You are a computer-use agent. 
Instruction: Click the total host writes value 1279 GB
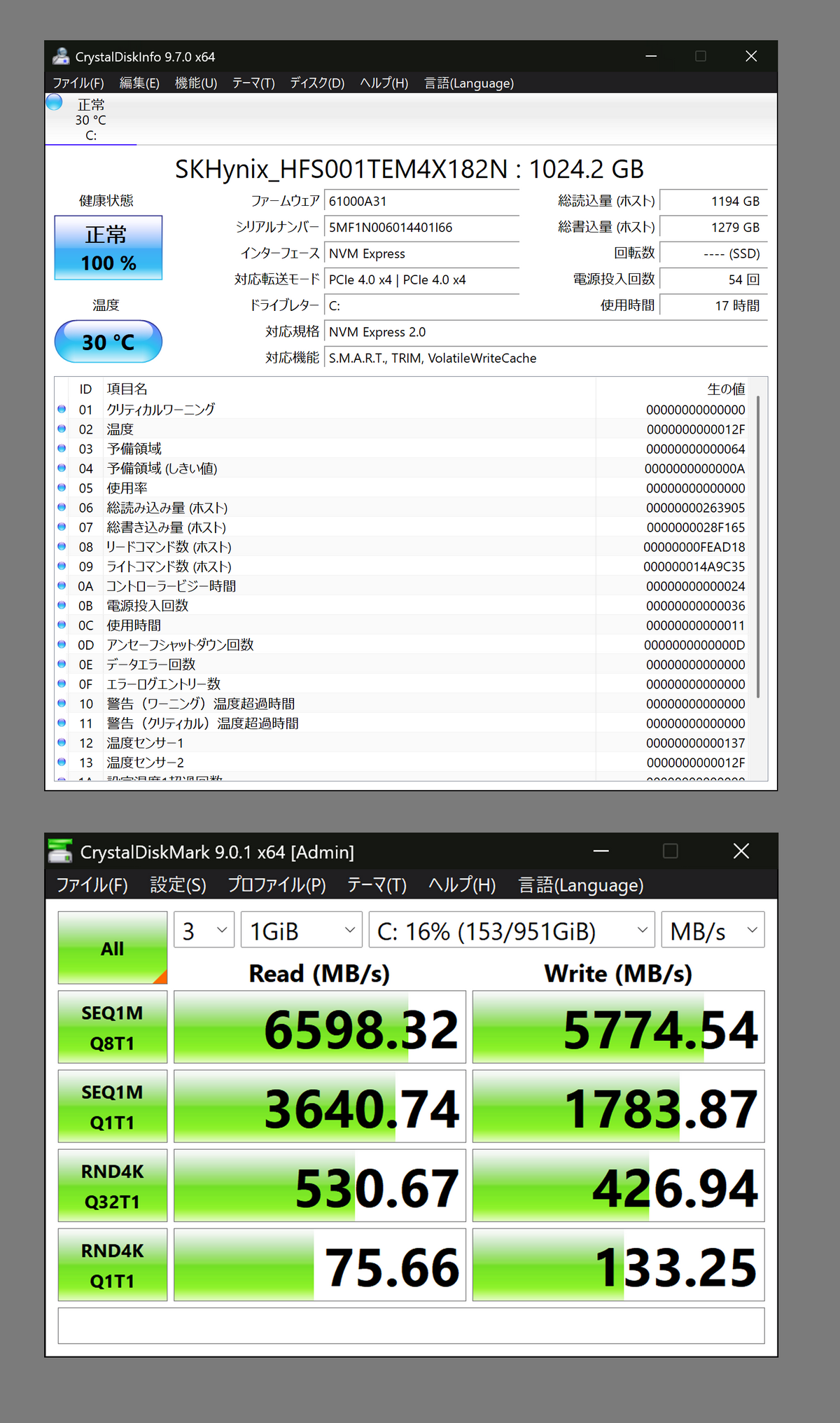(713, 228)
